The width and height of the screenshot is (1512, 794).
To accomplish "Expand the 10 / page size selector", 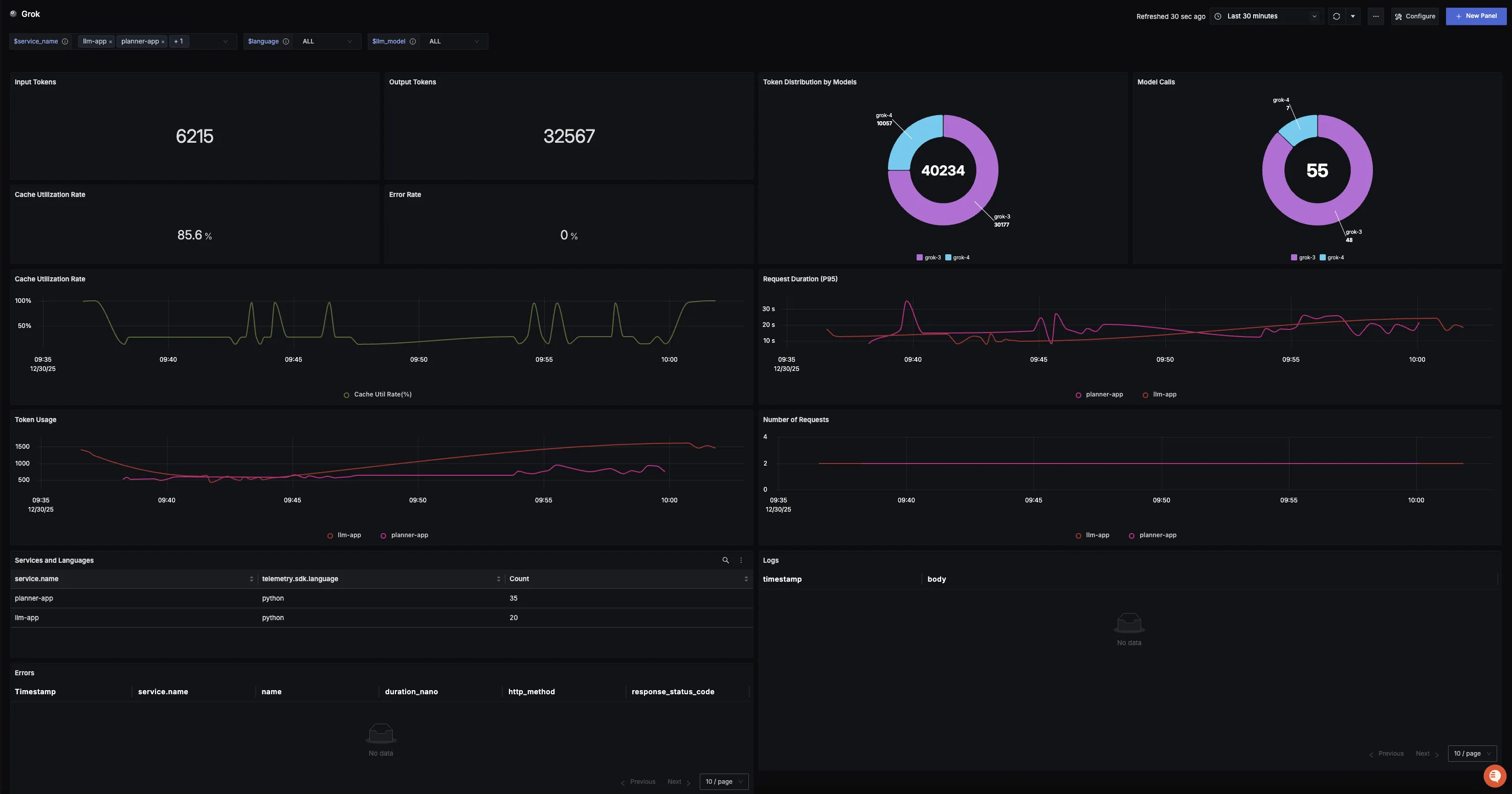I will click(x=723, y=782).
